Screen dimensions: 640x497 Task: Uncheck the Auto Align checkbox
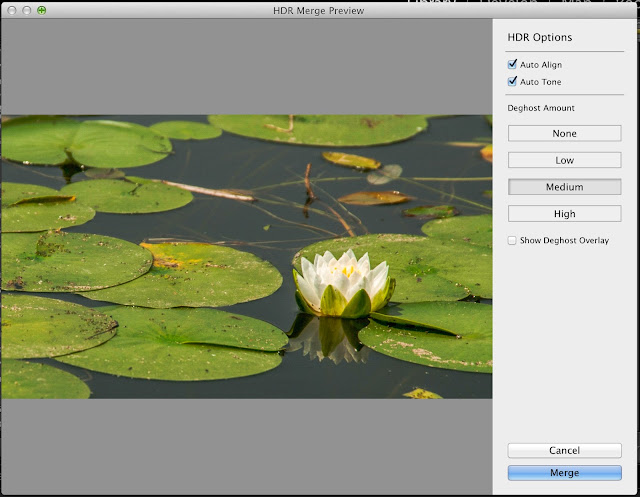(x=512, y=64)
